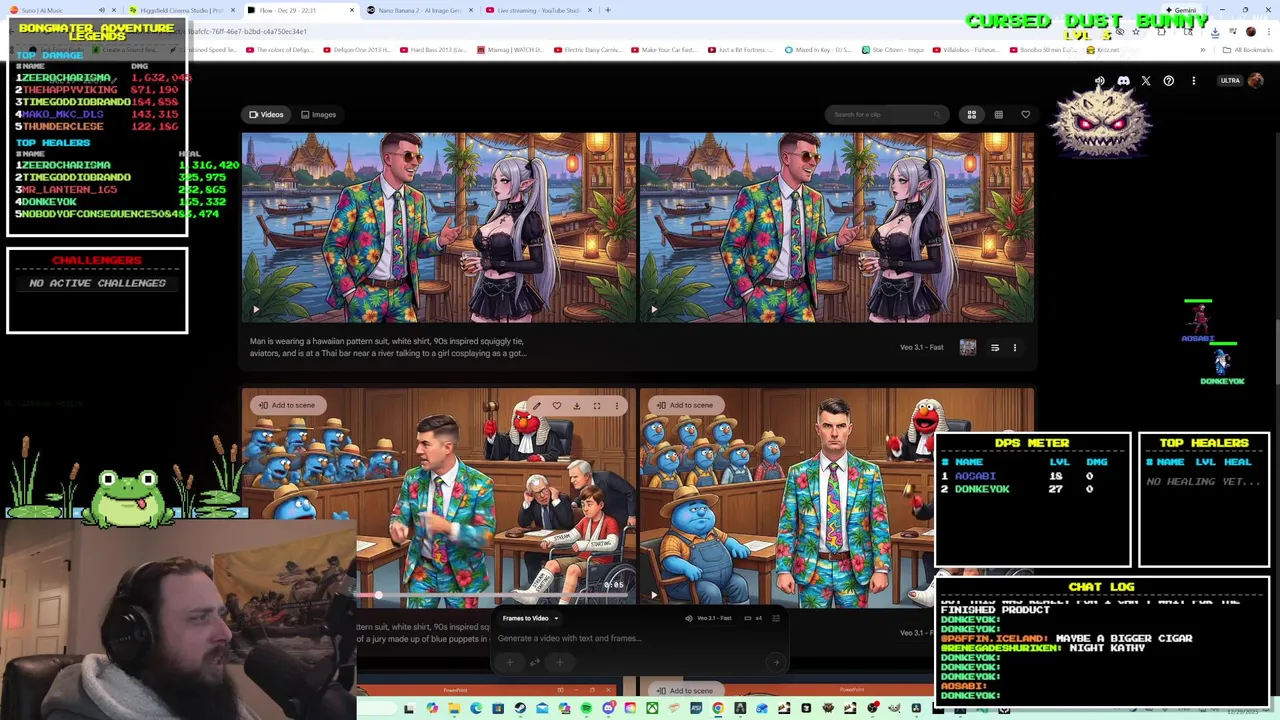Play the second Thai bar video

pos(653,309)
